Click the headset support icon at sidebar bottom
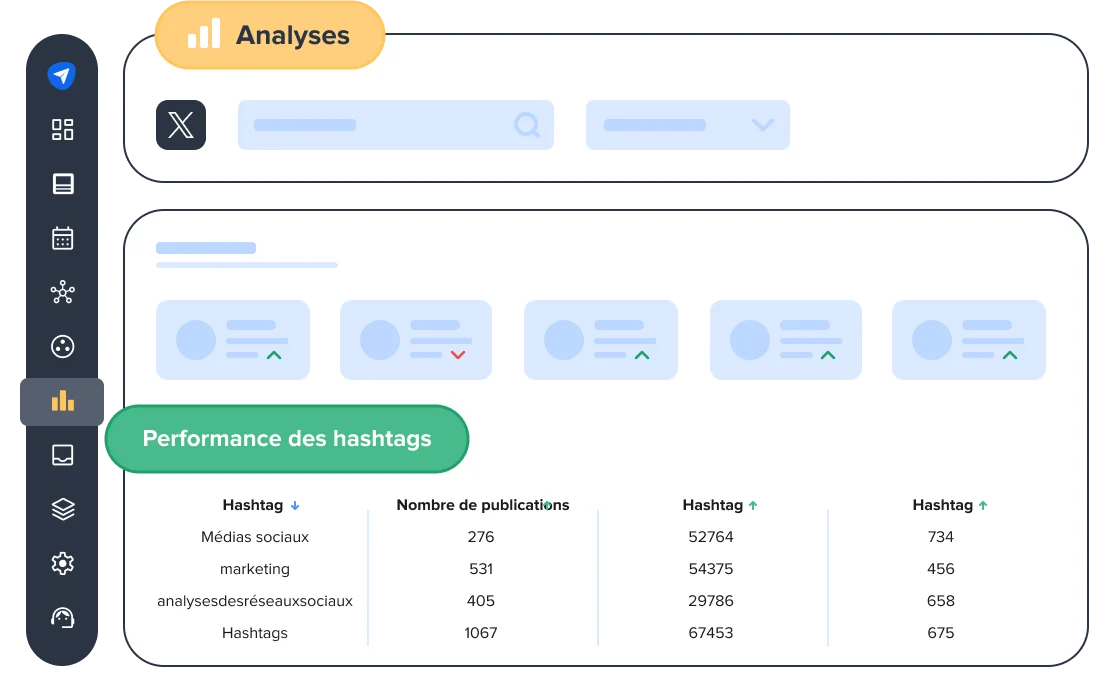 click(62, 617)
